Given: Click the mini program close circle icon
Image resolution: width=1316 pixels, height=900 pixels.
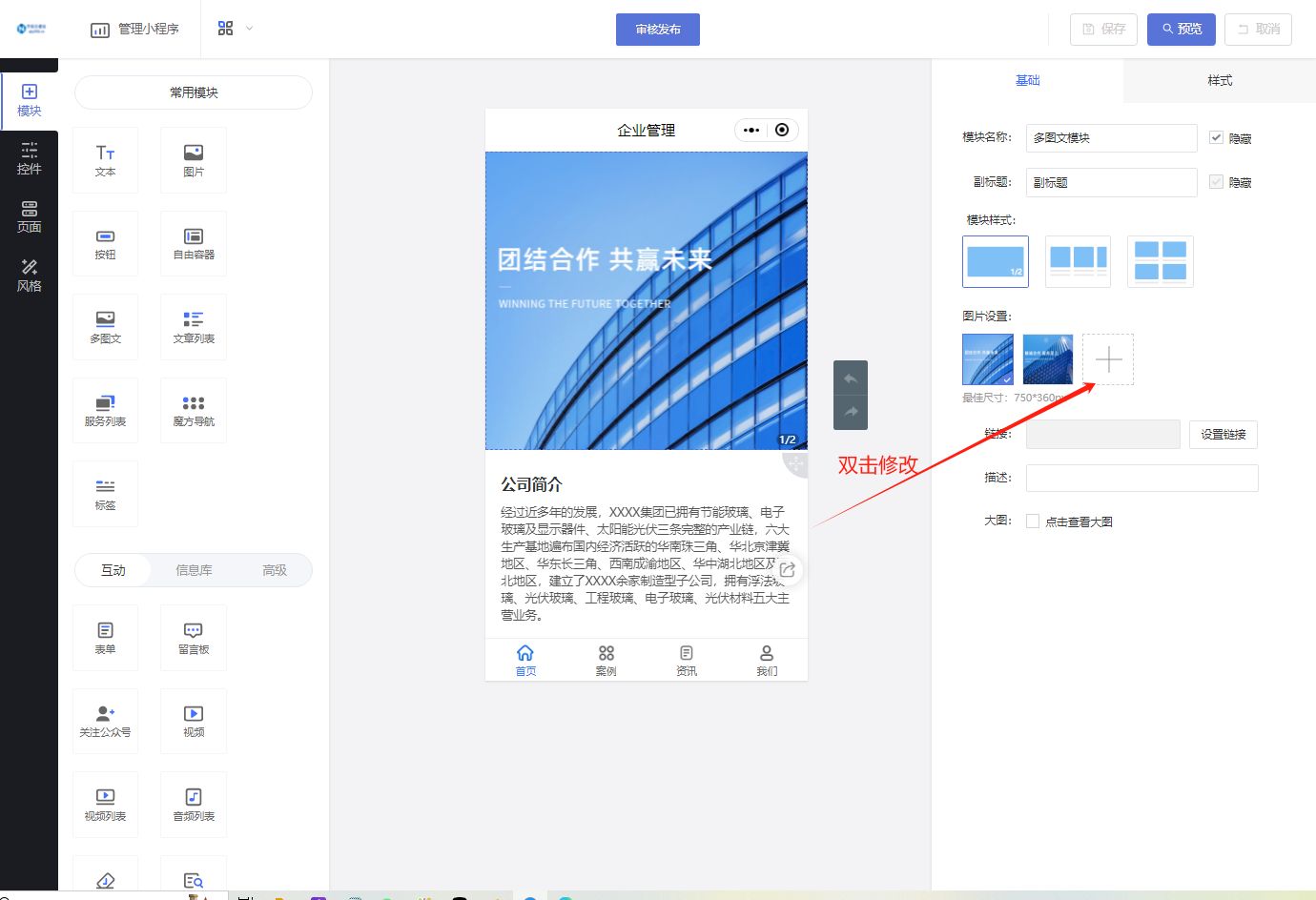Looking at the screenshot, I should pyautogui.click(x=782, y=130).
